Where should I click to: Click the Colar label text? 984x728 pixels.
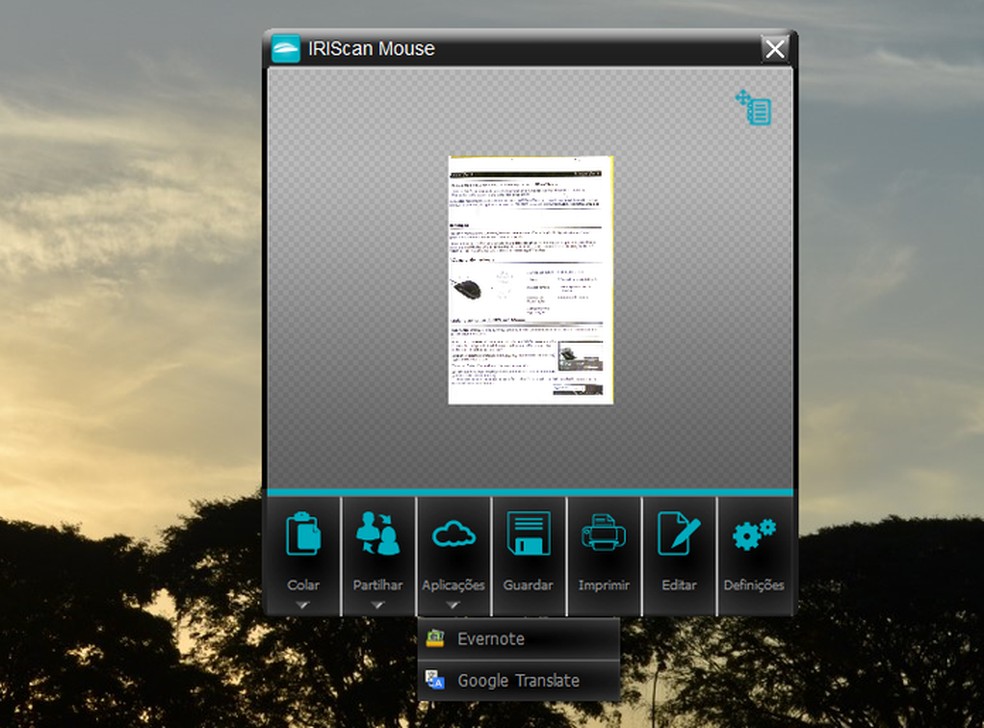tap(303, 585)
